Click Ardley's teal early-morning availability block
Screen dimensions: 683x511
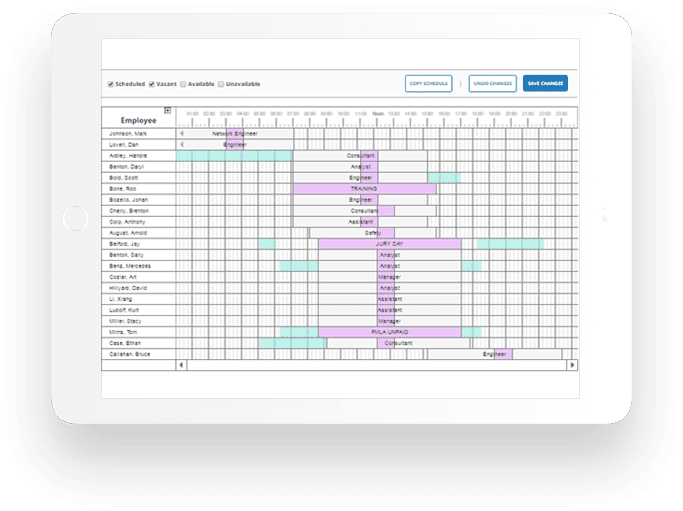[234, 156]
